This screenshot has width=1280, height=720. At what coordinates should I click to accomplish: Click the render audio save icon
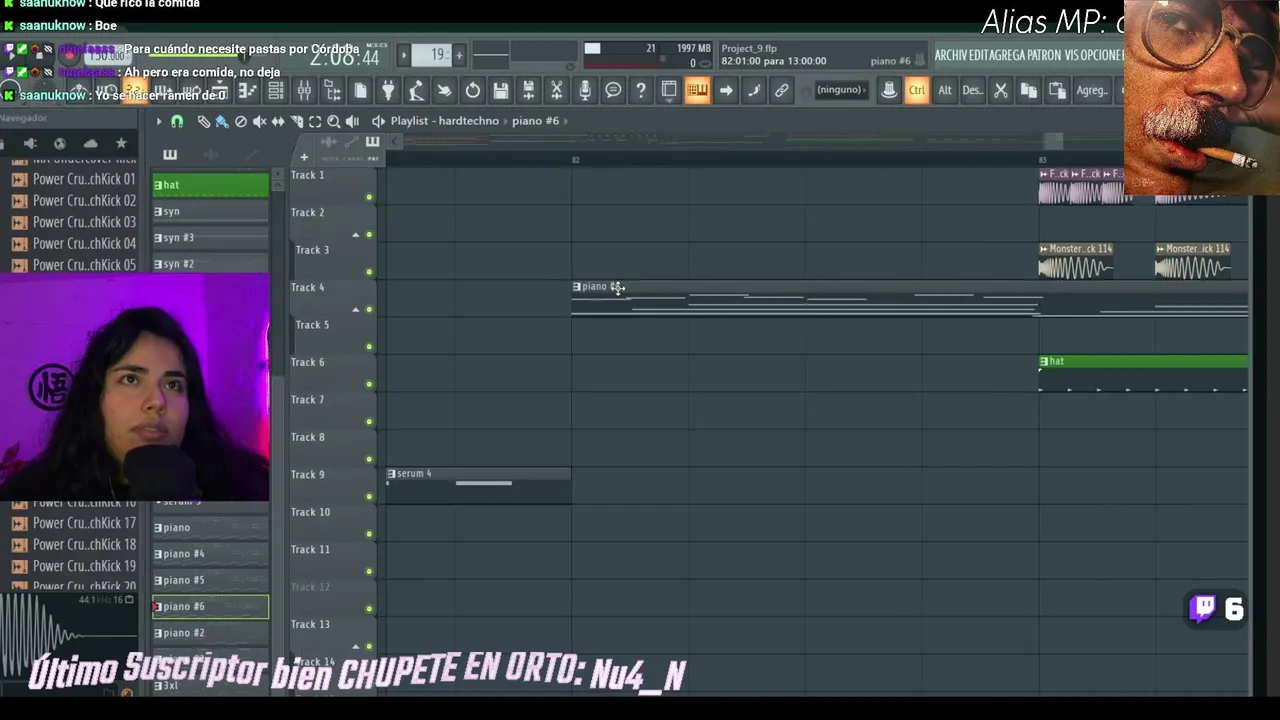tap(528, 91)
